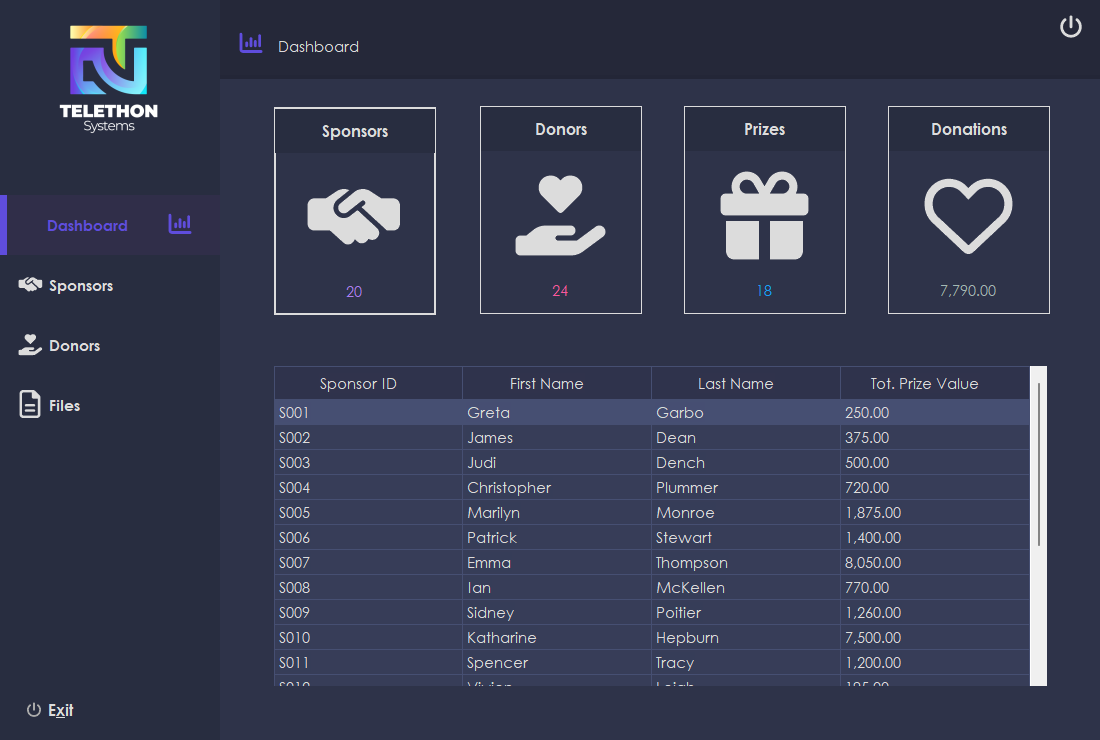Select the row for Marilyn Monroe

coord(600,512)
